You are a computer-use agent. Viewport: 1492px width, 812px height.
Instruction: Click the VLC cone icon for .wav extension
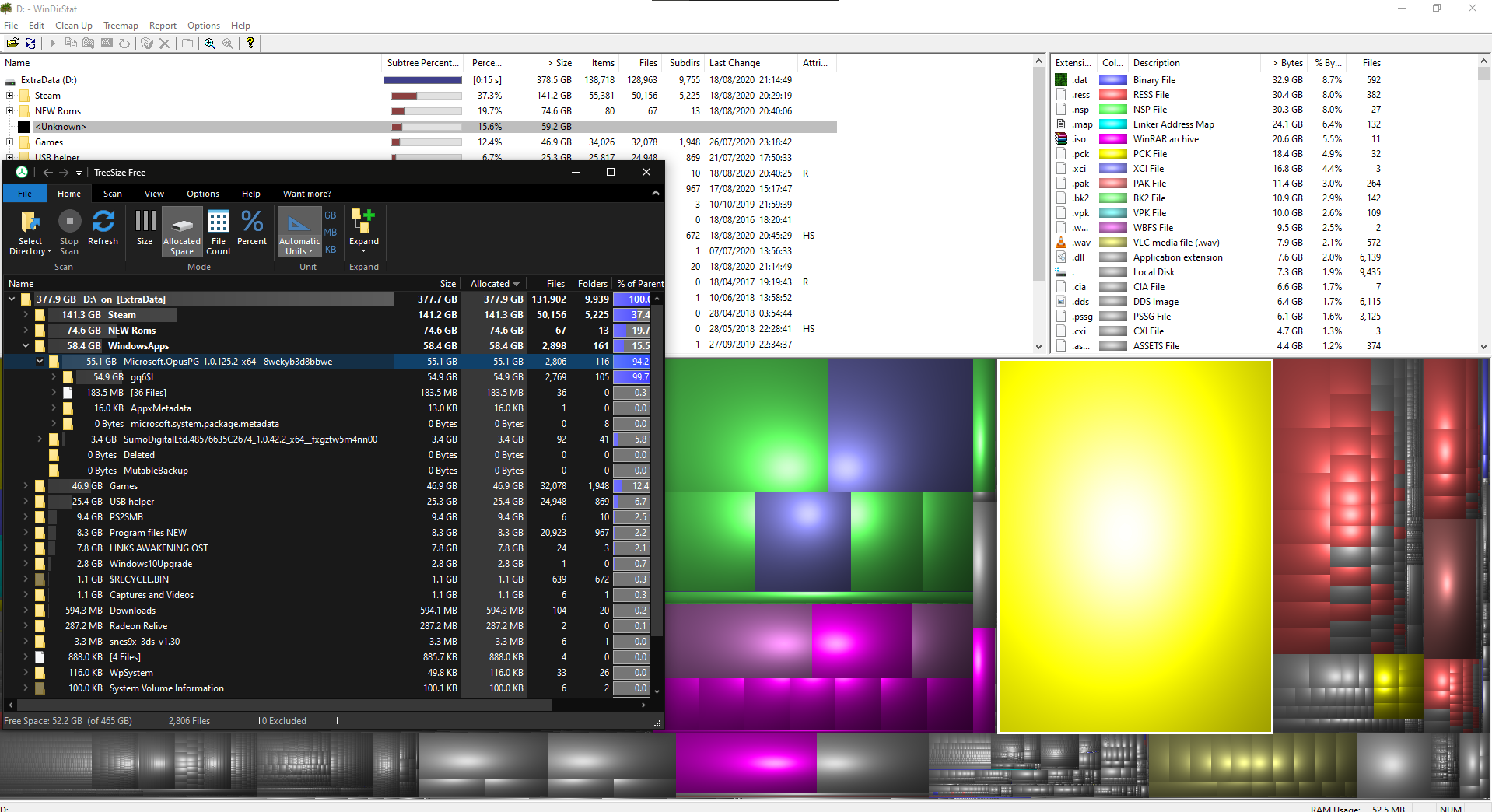point(1061,243)
